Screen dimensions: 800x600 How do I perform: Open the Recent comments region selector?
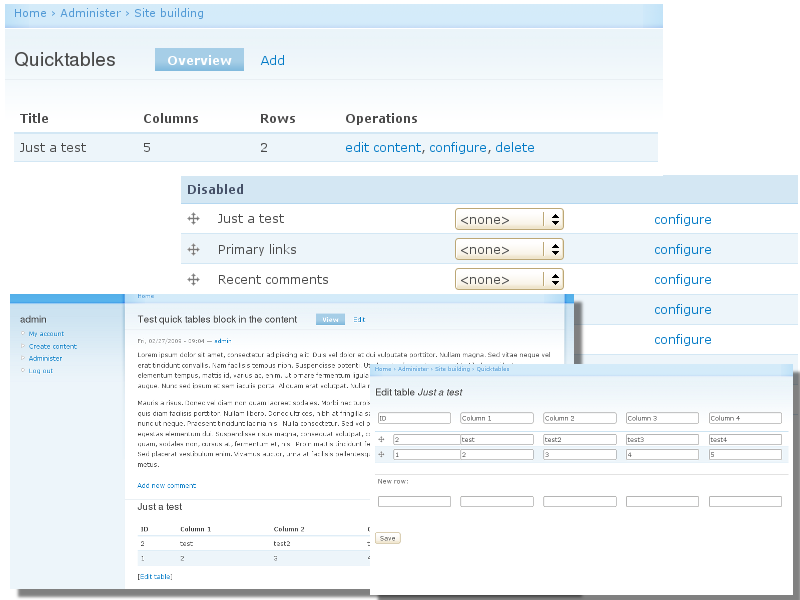(x=510, y=278)
